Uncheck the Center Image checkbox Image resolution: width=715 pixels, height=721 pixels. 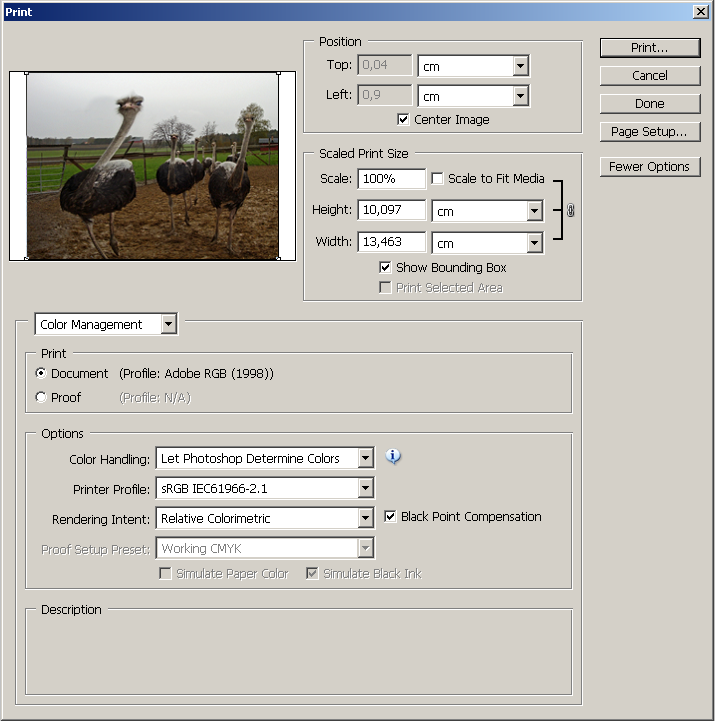point(403,120)
